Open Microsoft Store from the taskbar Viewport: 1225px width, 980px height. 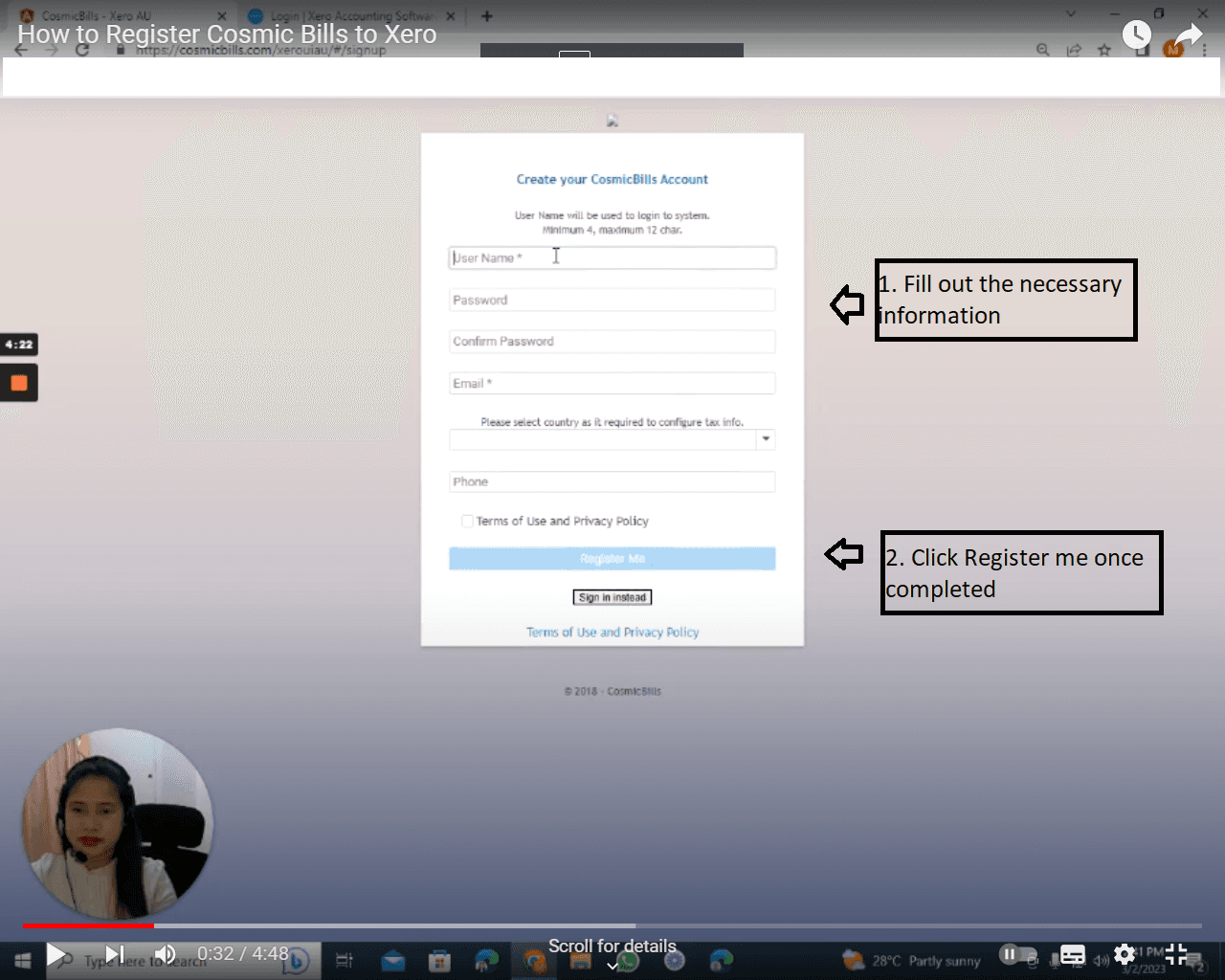[439, 961]
